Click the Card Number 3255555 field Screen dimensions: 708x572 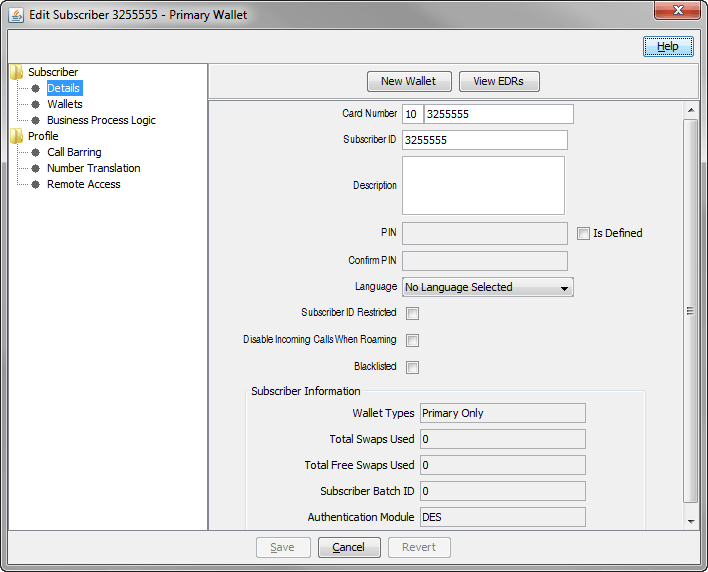click(x=499, y=114)
